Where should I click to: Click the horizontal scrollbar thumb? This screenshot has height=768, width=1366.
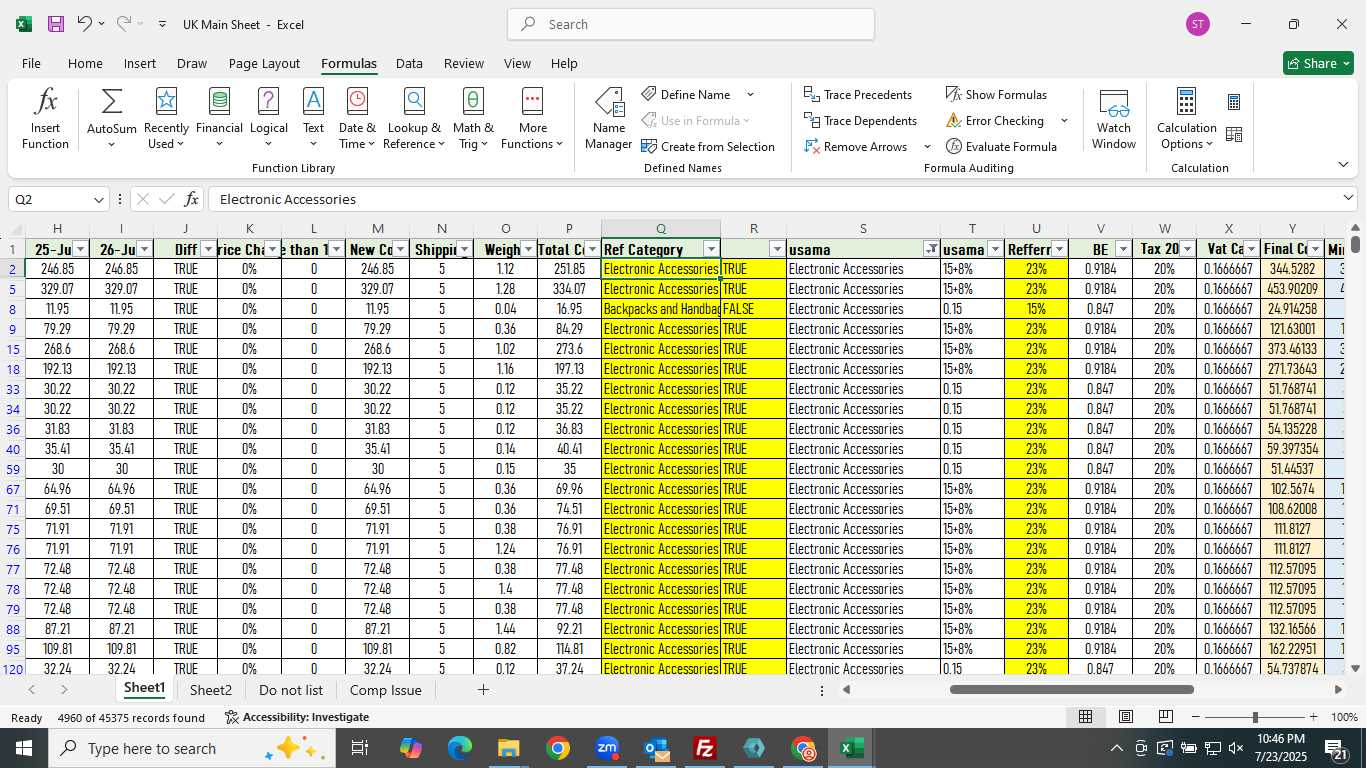pos(1071,689)
